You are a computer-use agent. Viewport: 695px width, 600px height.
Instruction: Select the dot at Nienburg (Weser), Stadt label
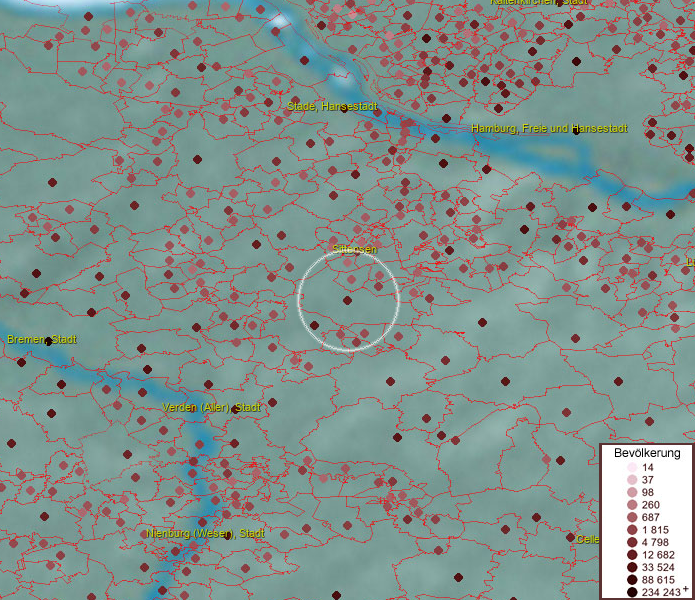(228, 536)
